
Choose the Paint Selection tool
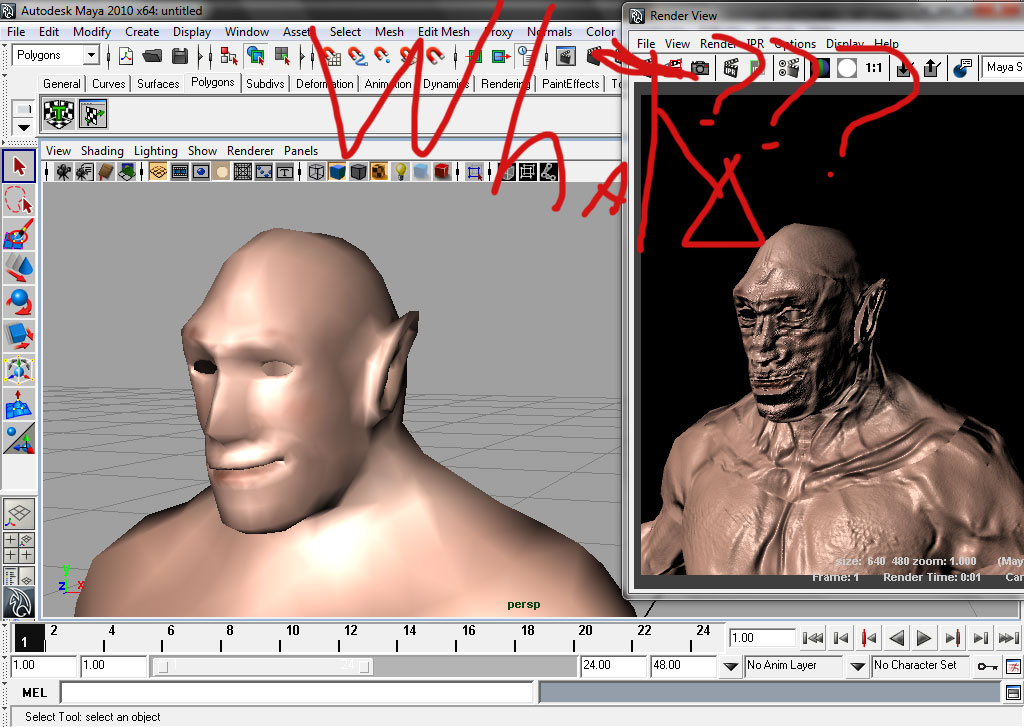tap(19, 234)
